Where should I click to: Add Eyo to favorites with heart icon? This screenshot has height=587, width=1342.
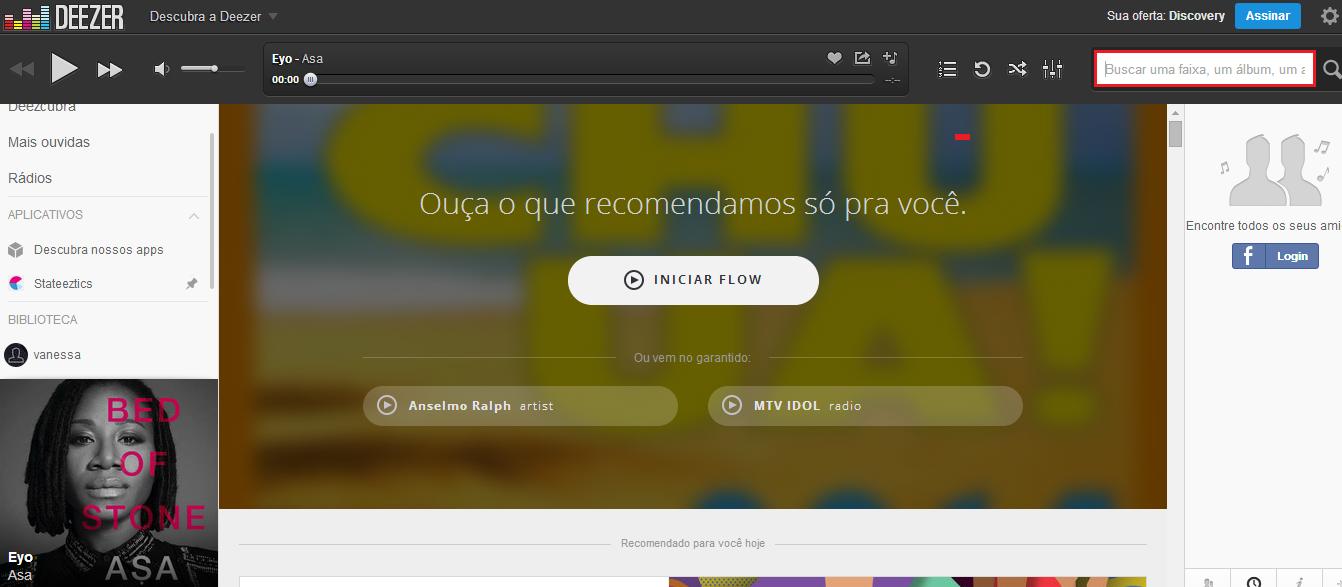point(834,58)
